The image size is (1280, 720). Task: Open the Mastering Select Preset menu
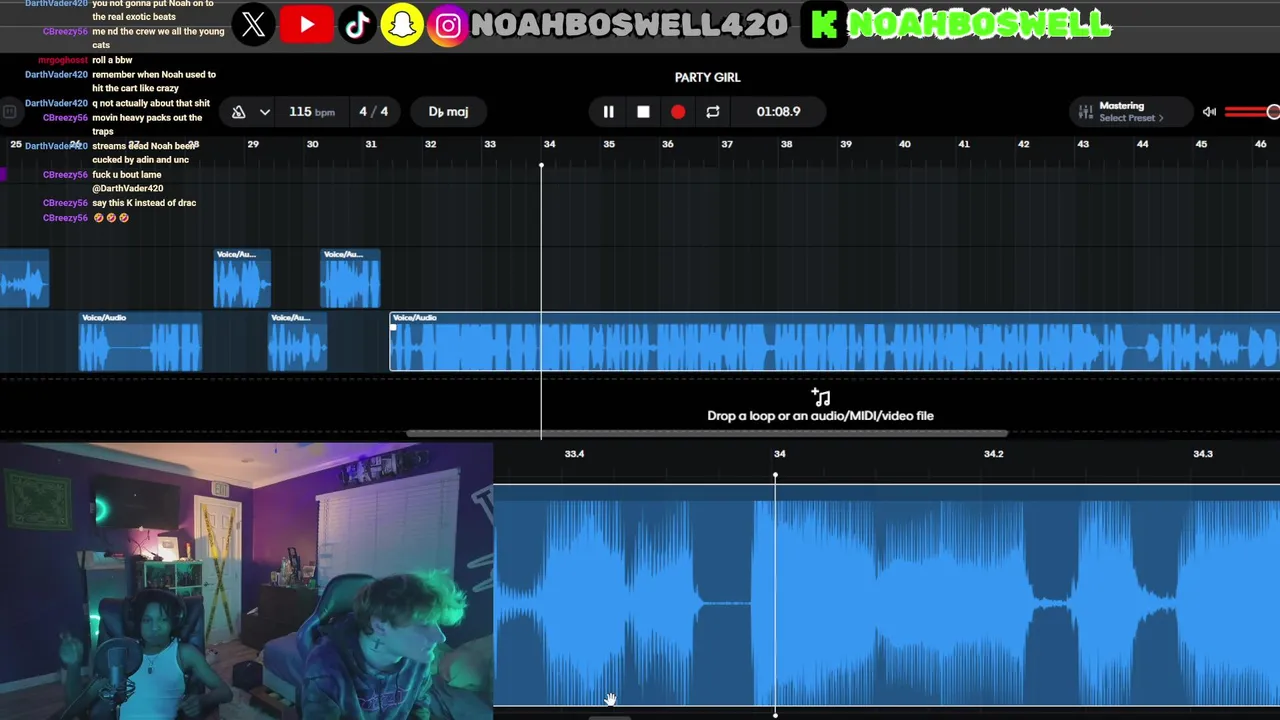point(1131,111)
